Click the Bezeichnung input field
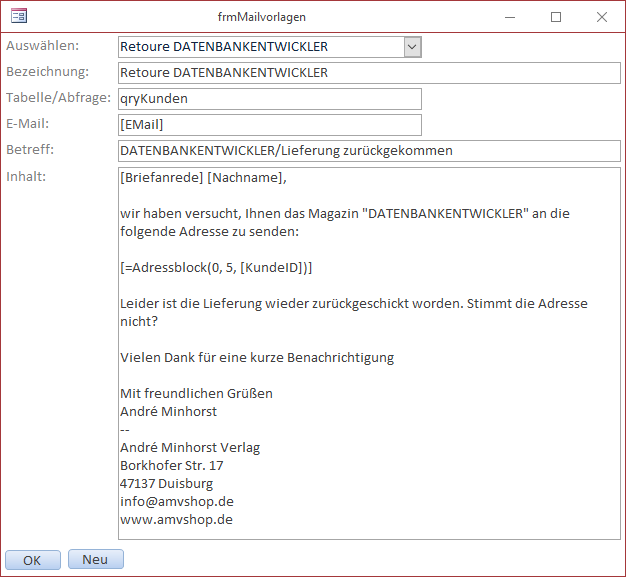Viewport: 626px width, 577px height. 369,73
